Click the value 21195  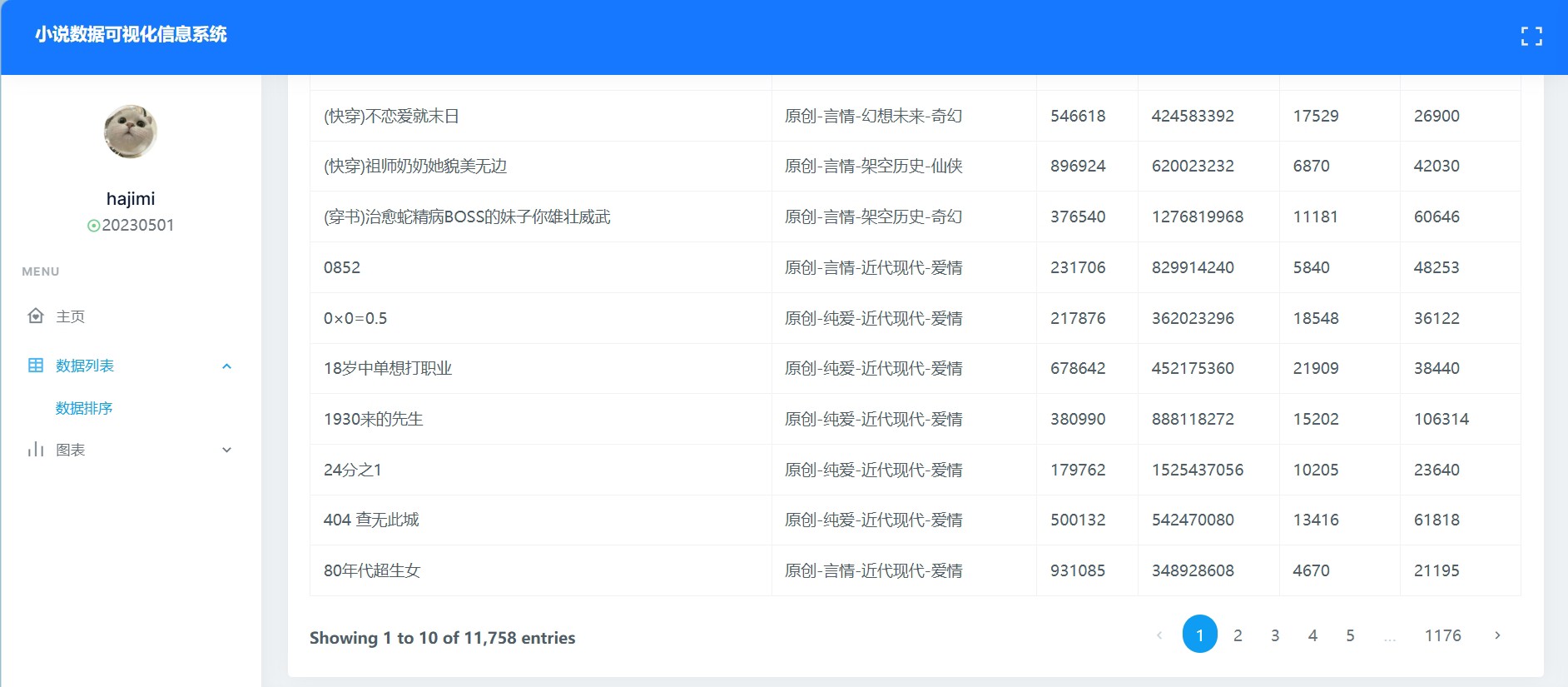1437,570
